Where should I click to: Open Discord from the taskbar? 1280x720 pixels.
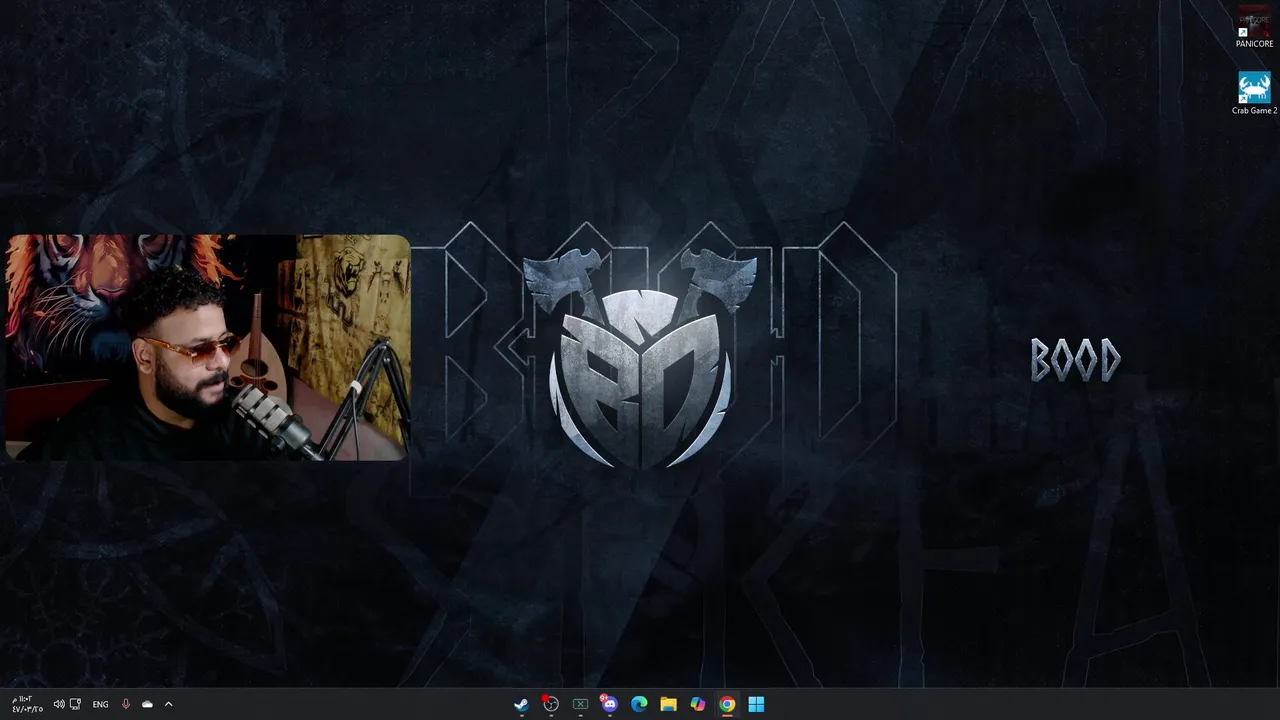609,704
